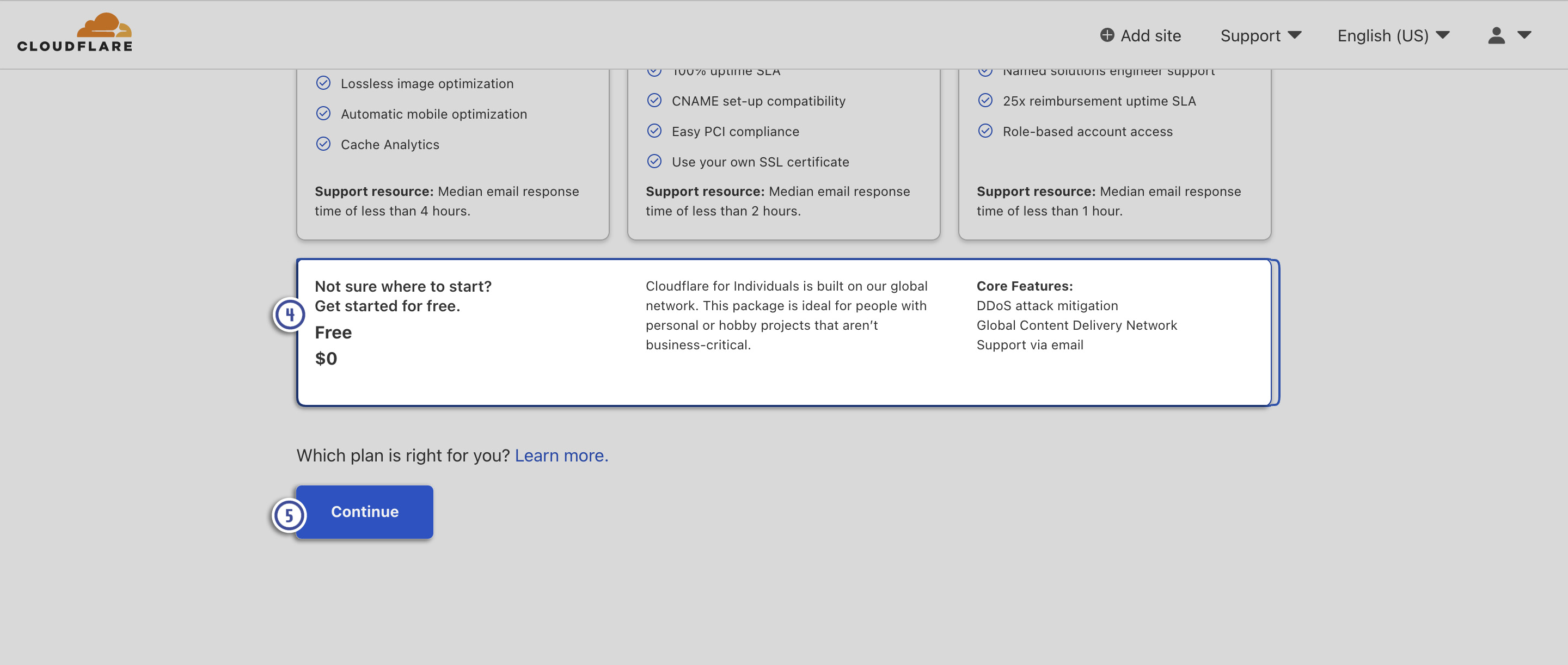Click the 'DDoS attack mitigation' text

click(x=1047, y=305)
